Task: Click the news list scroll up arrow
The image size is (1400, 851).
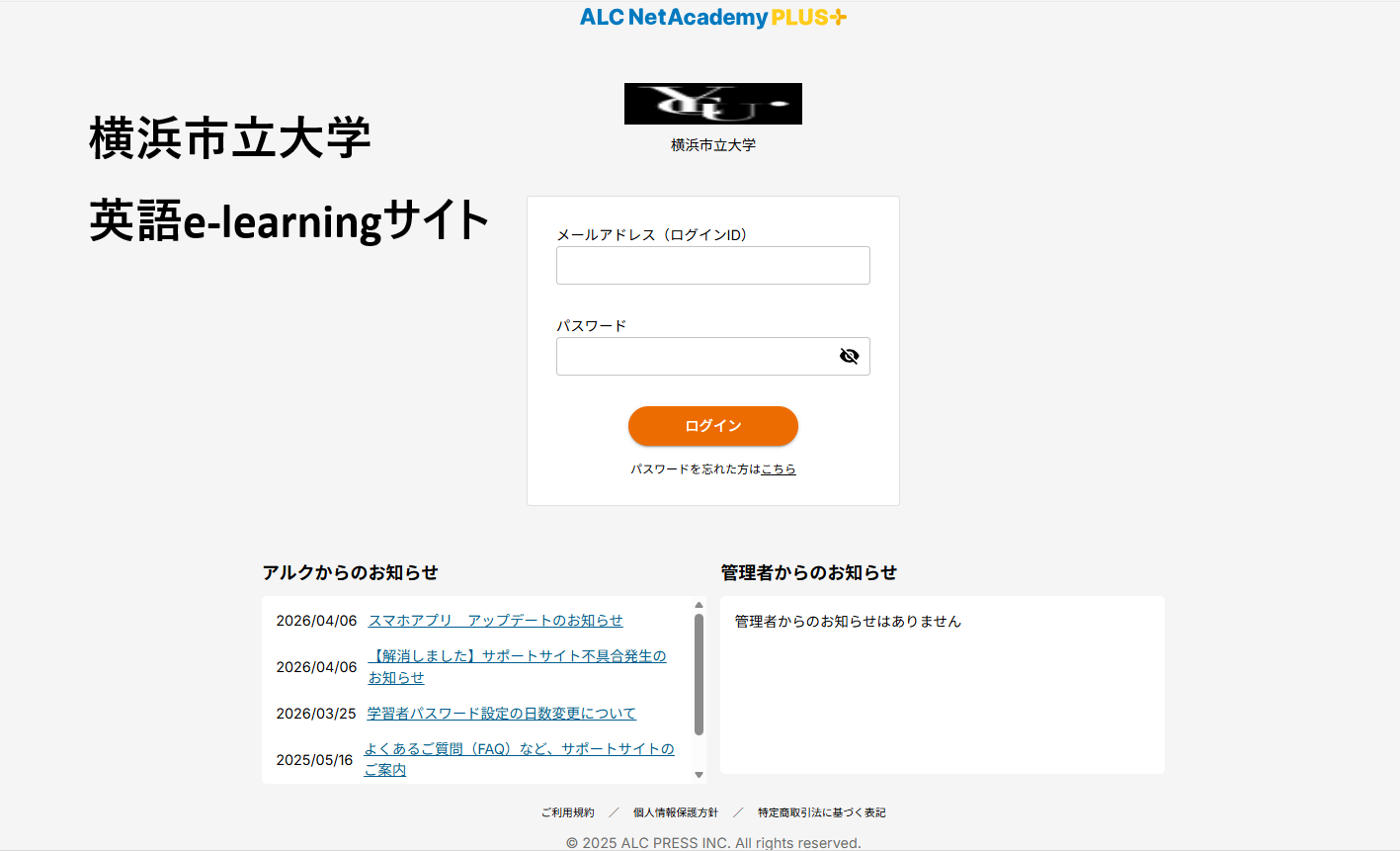Action: 699,605
